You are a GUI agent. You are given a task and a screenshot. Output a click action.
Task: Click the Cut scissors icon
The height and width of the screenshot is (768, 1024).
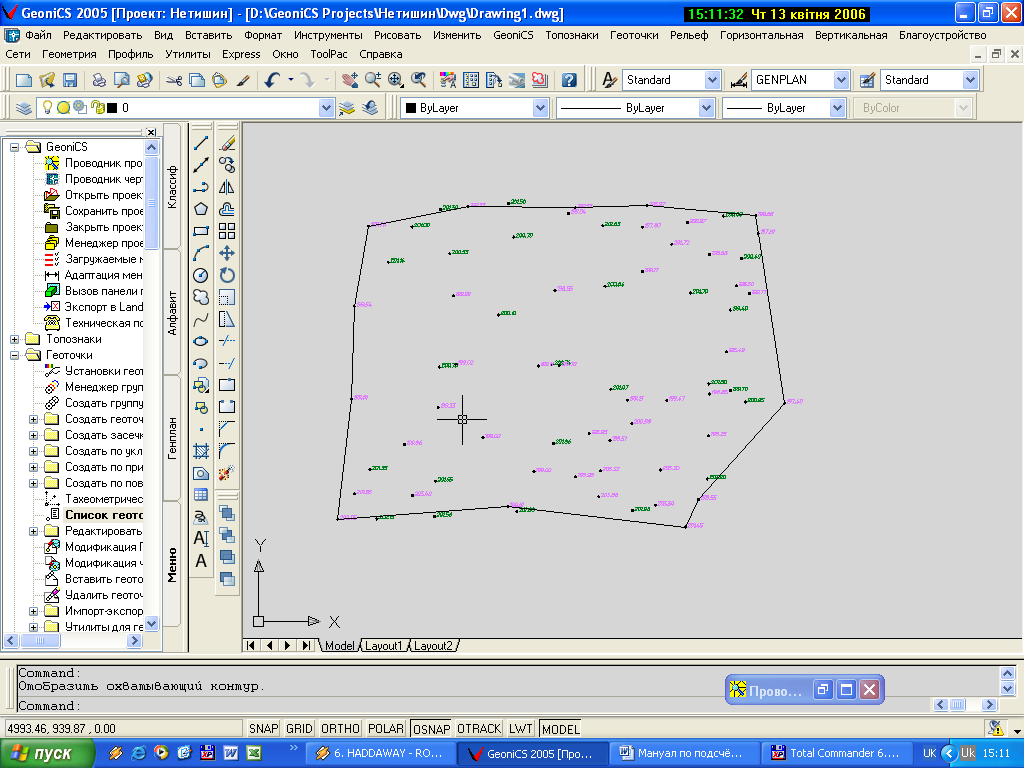pos(174,80)
